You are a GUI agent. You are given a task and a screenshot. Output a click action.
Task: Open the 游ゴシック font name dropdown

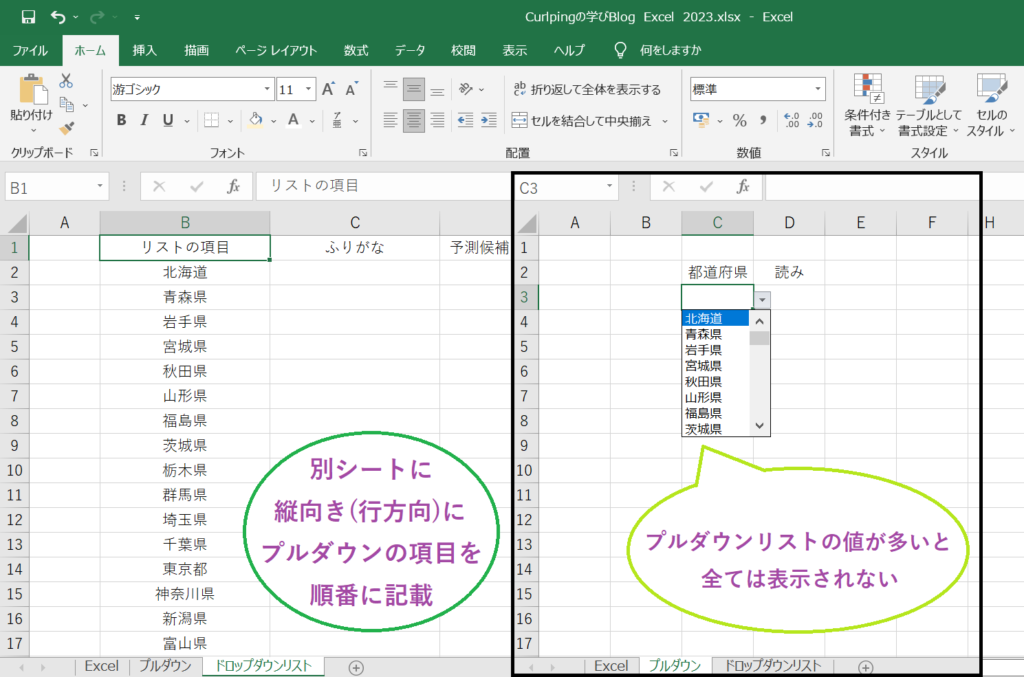(267, 89)
